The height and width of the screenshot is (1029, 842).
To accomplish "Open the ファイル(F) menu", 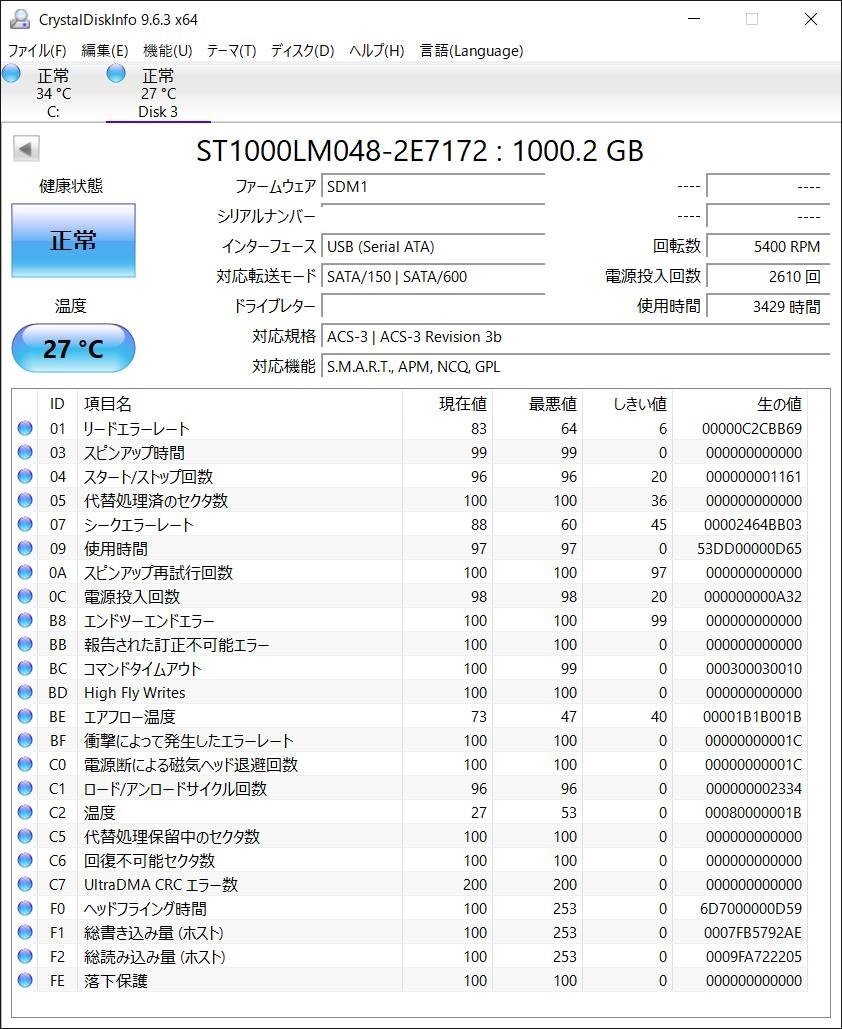I will tap(37, 51).
